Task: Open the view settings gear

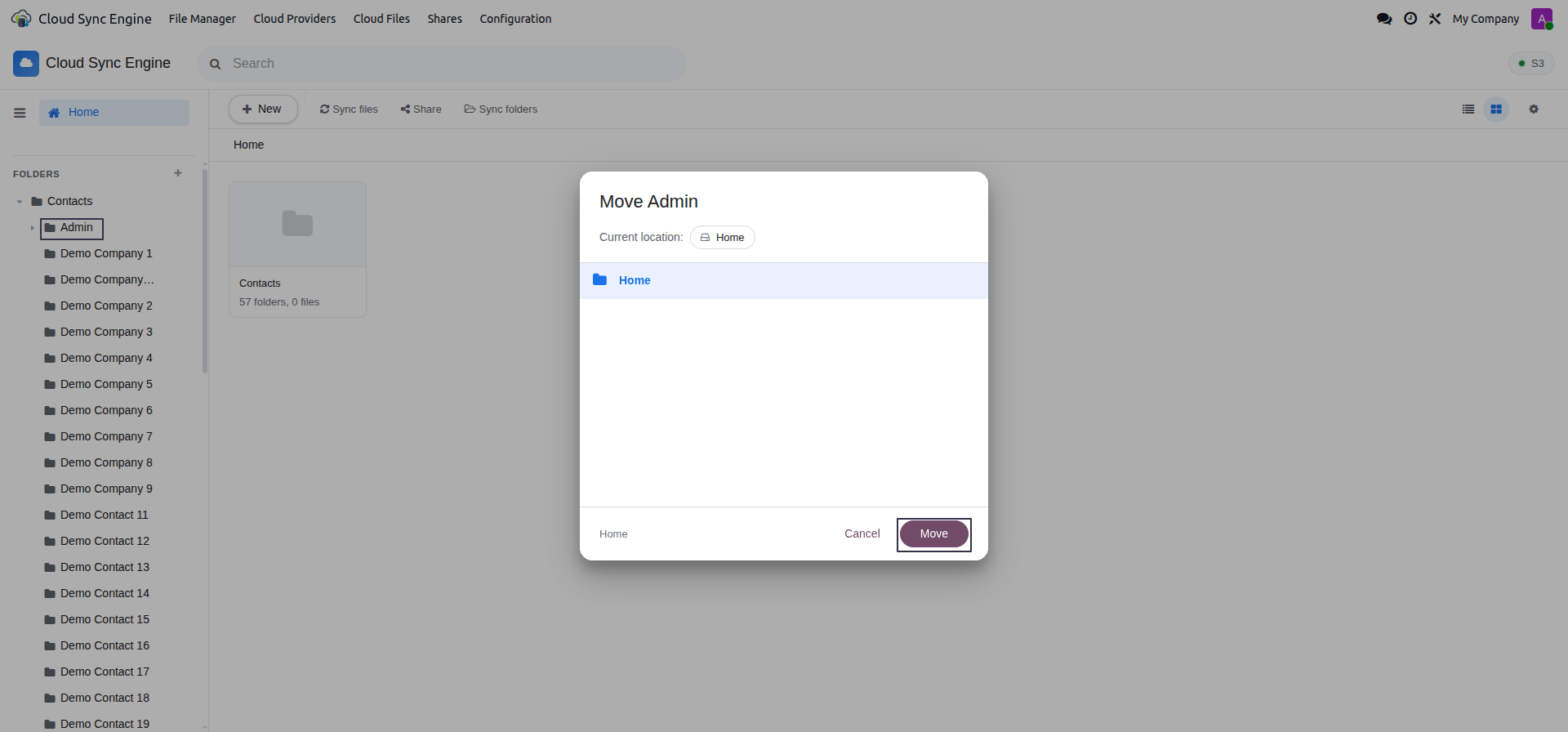Action: click(1534, 109)
